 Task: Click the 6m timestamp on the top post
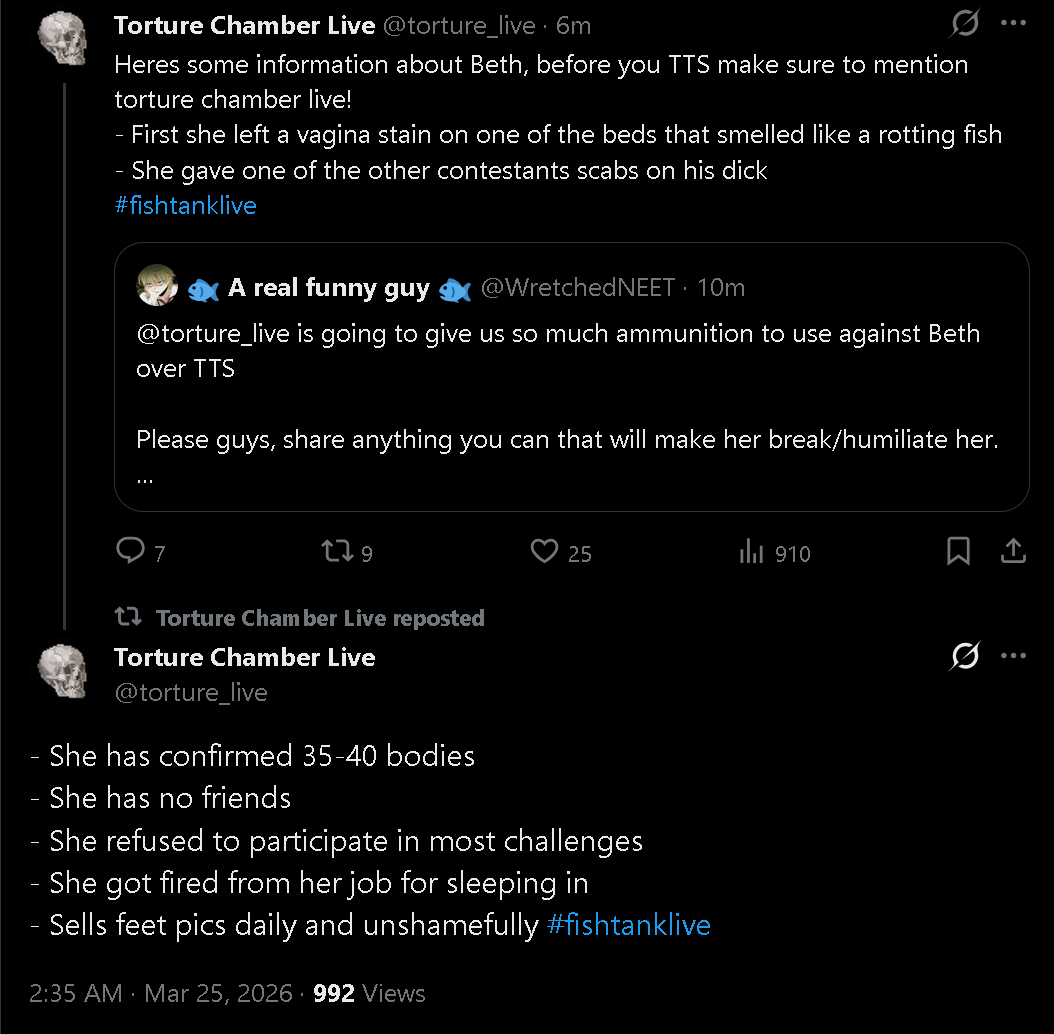tap(574, 27)
